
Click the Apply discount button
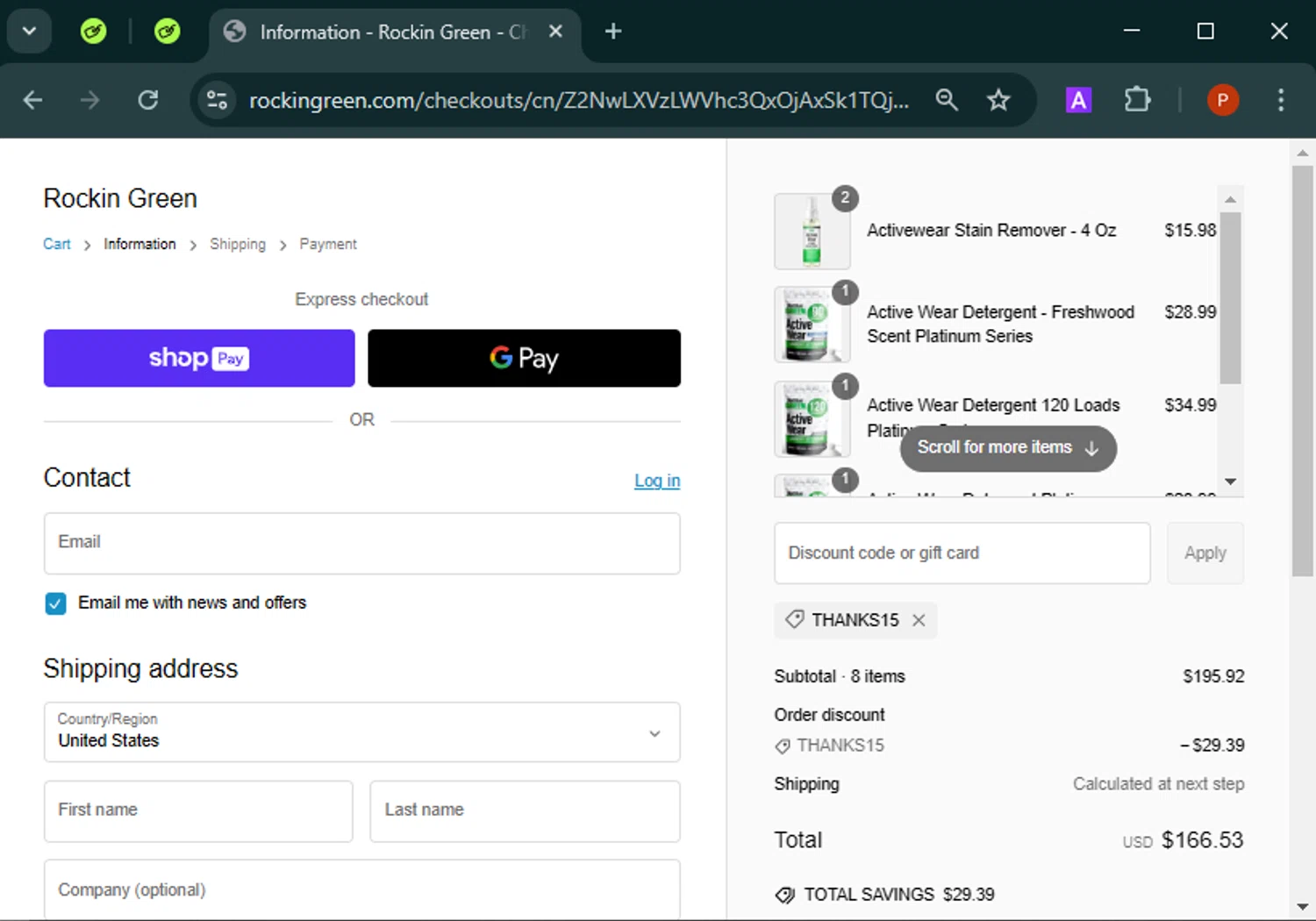(x=1205, y=553)
